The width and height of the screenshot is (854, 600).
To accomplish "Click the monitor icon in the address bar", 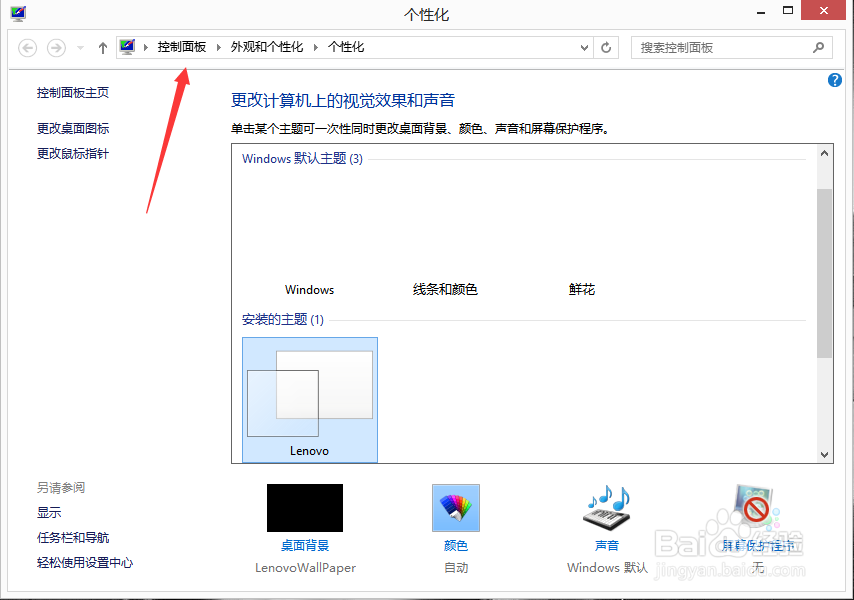I will click(x=127, y=46).
